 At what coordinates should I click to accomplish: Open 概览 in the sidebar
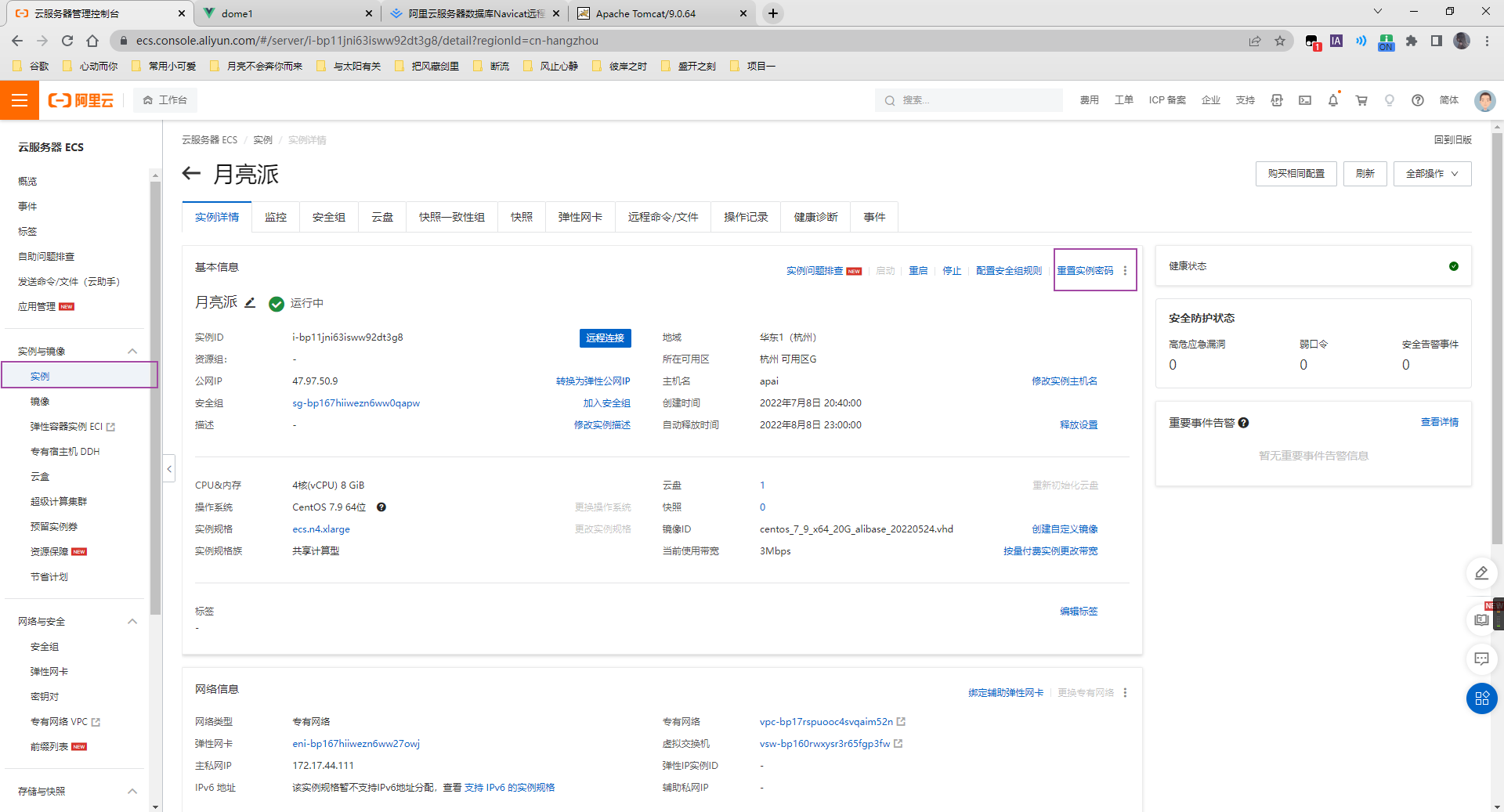tap(27, 181)
